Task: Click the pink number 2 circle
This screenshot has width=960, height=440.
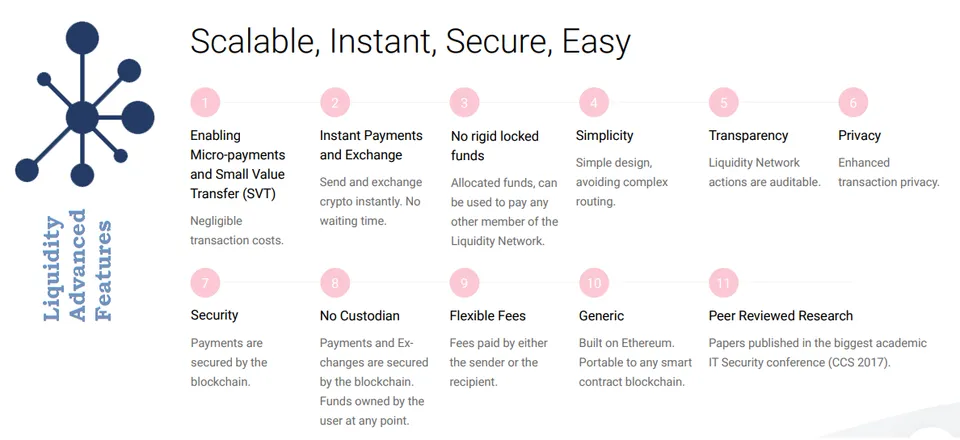Action: (335, 103)
